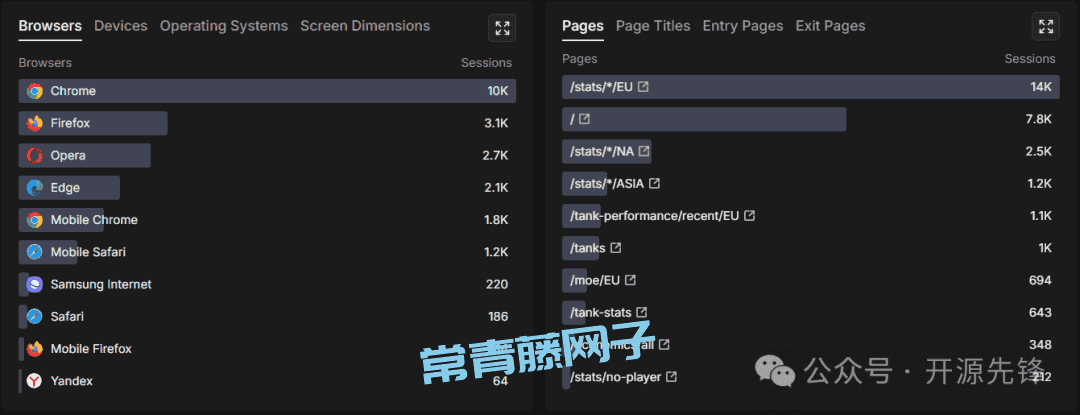
Task: Click the Chrome browser icon
Action: 35,91
